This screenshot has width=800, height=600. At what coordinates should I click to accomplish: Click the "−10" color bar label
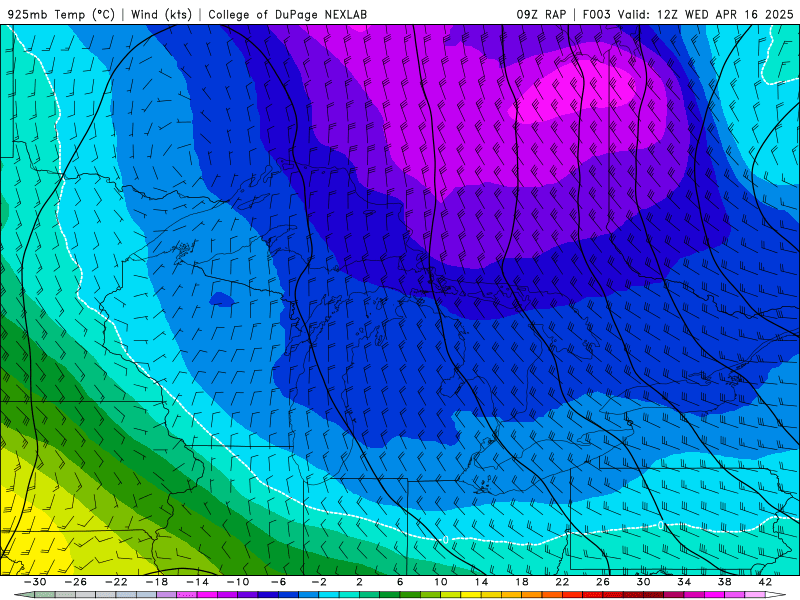click(x=238, y=582)
